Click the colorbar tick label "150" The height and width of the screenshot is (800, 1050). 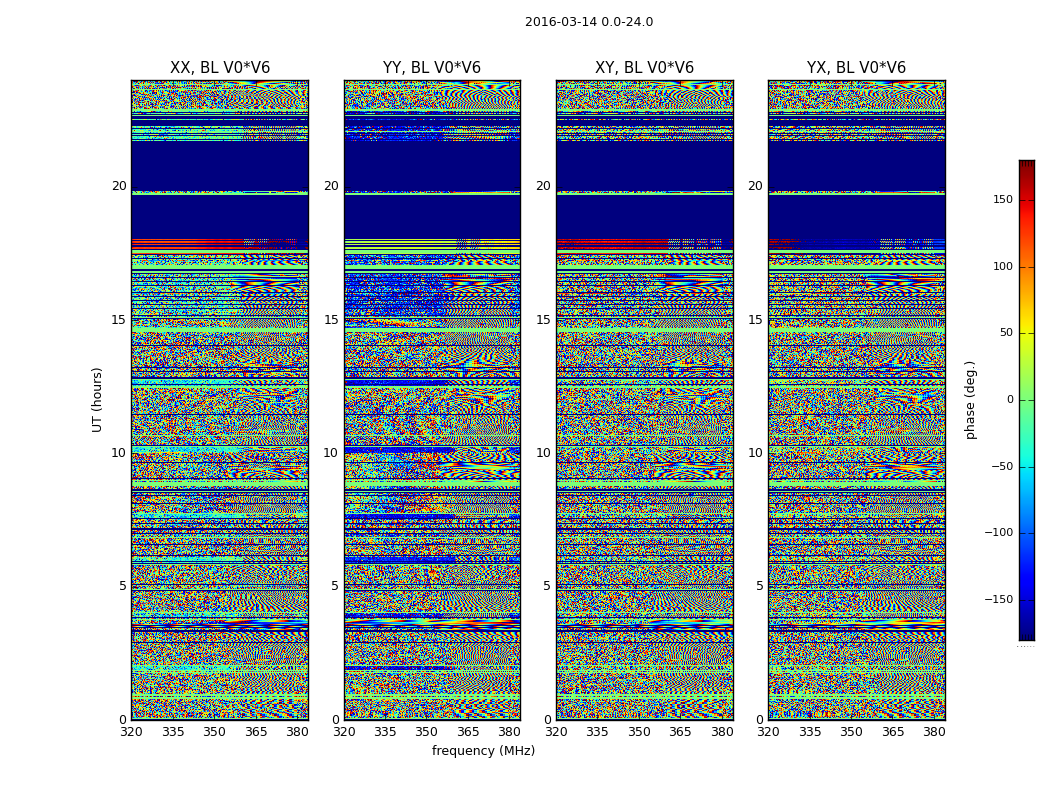[1003, 199]
